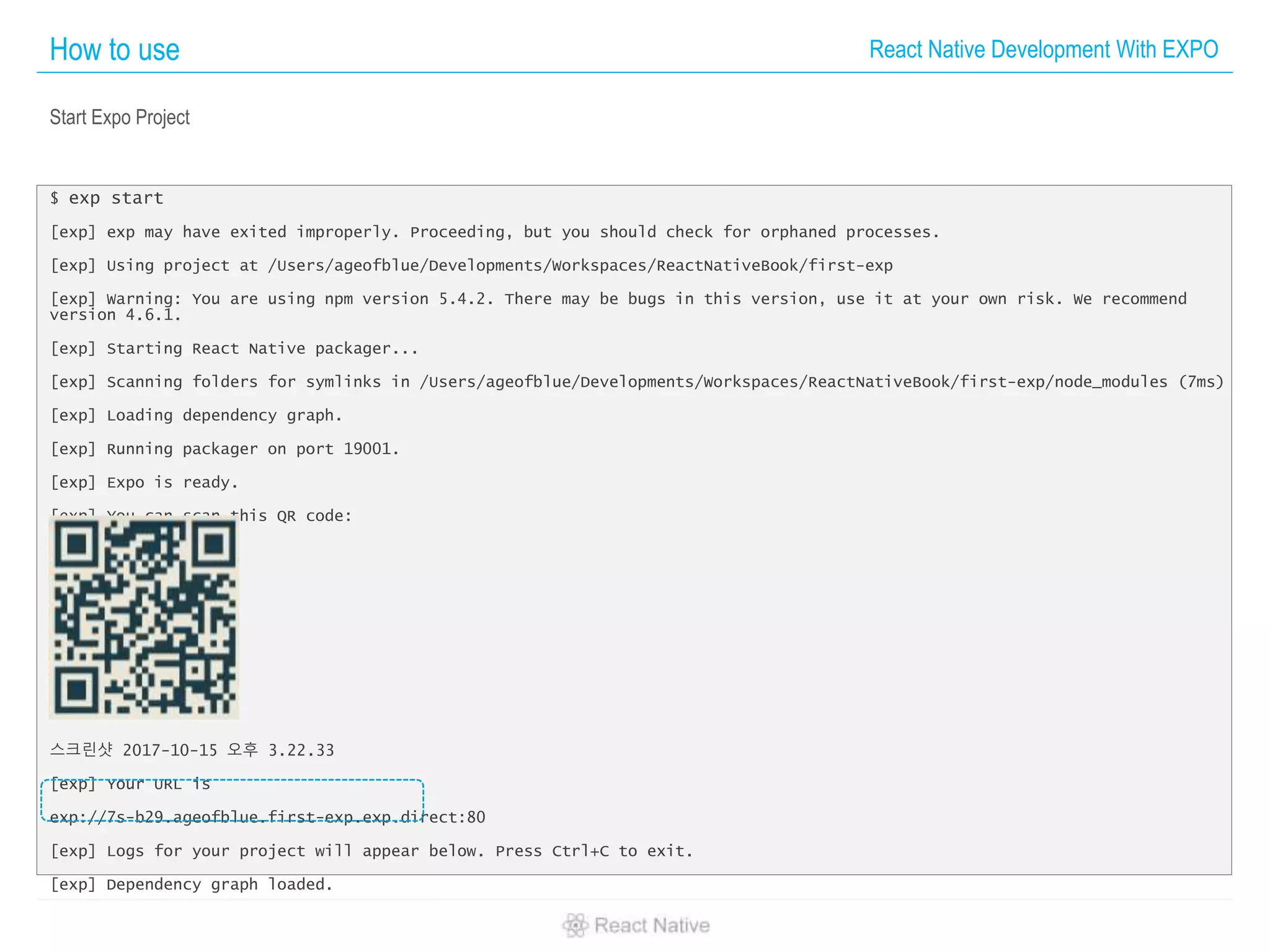Viewport: 1270px width, 952px height.
Task: Click the Korean screenshot timestamp caption
Action: pyautogui.click(x=192, y=751)
